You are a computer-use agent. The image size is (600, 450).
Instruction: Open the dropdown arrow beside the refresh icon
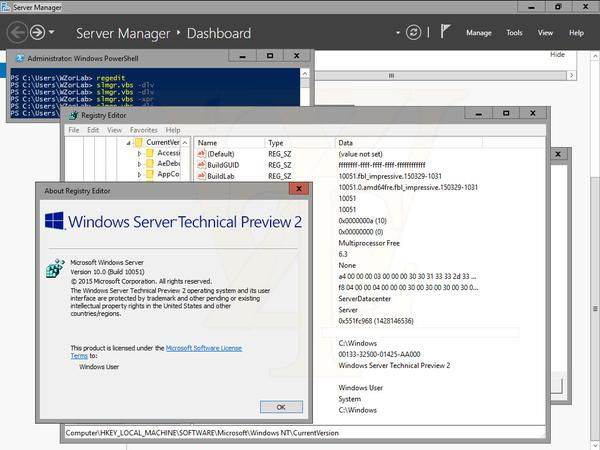point(398,33)
